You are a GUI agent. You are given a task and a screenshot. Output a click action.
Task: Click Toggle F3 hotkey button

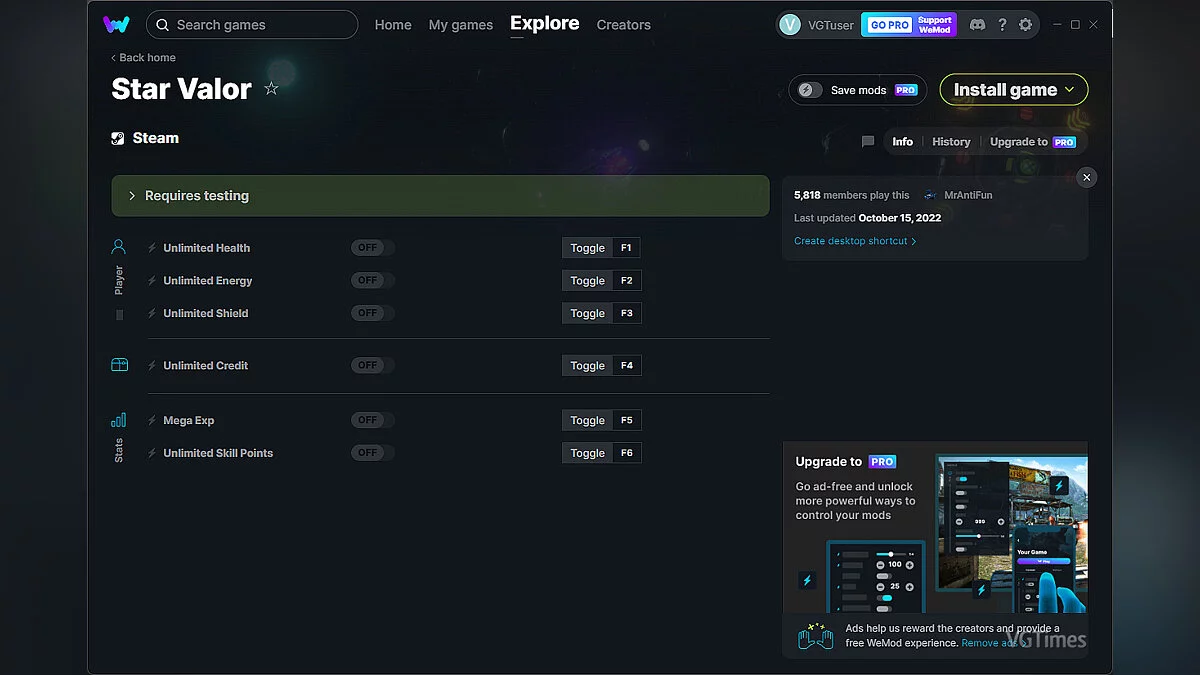pos(601,313)
